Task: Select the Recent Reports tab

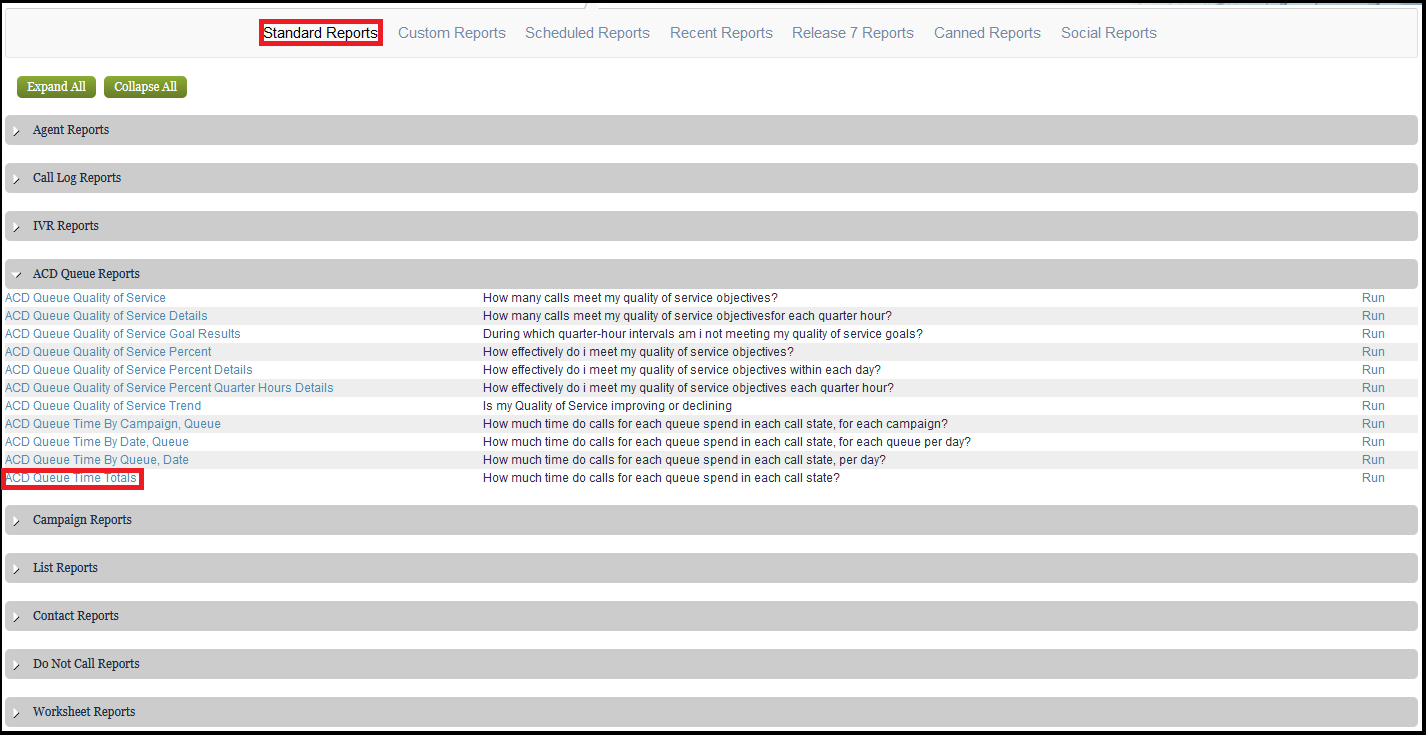Action: 722,33
